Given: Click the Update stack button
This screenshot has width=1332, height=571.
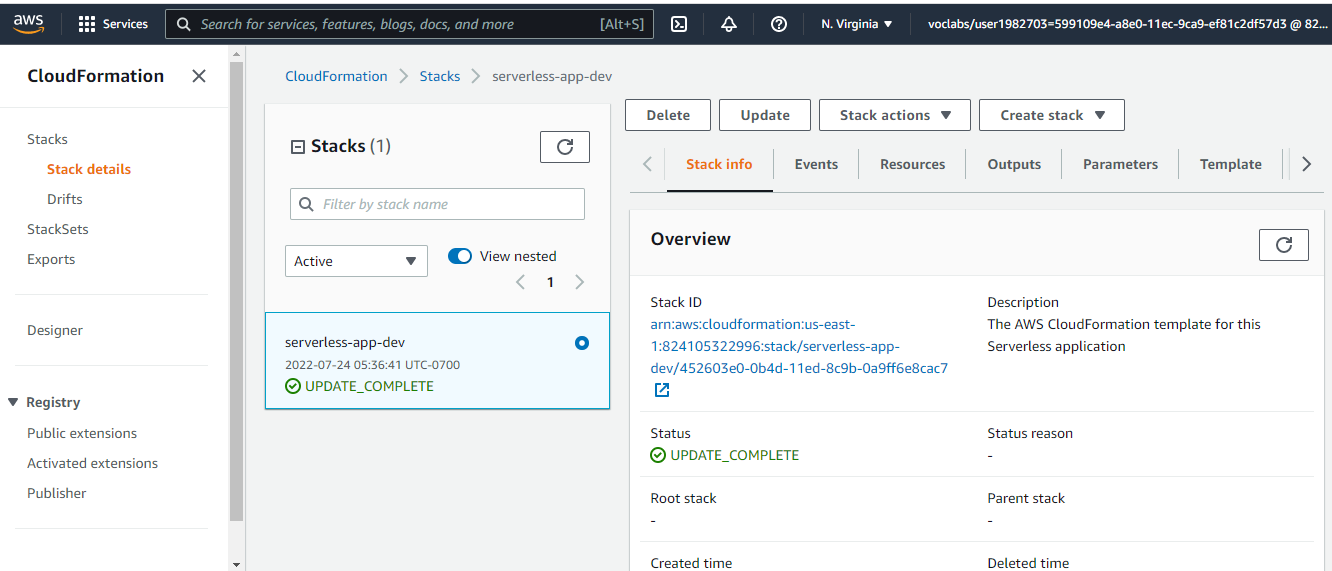Looking at the screenshot, I should click(x=765, y=115).
